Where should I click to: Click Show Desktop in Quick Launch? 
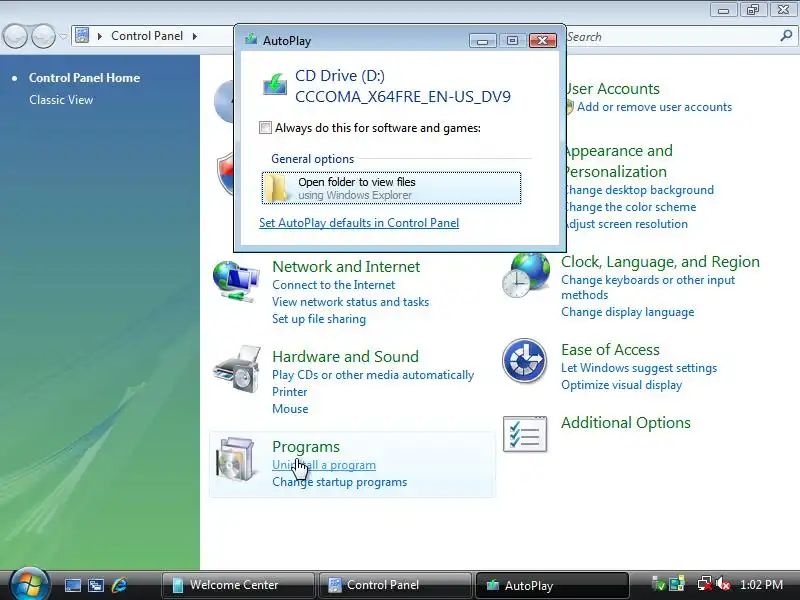[72, 585]
